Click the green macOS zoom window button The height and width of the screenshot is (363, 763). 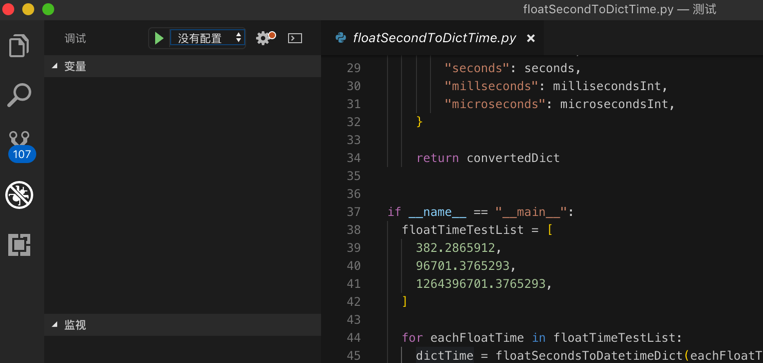(x=48, y=9)
